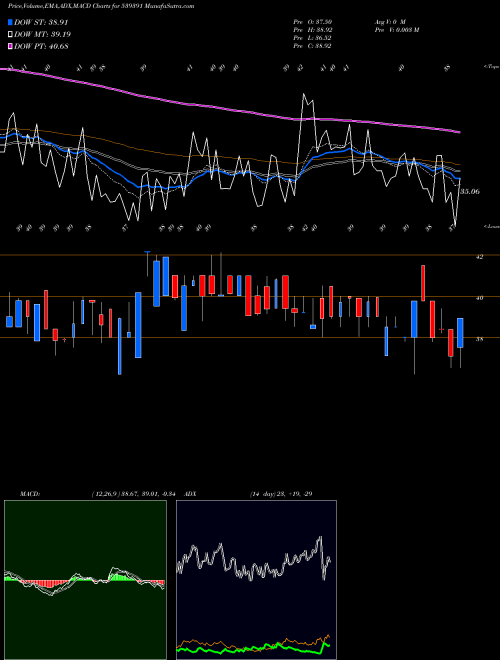500x660 pixels.
Task: Open the green MACD histogram panel
Action: (x=85, y=580)
